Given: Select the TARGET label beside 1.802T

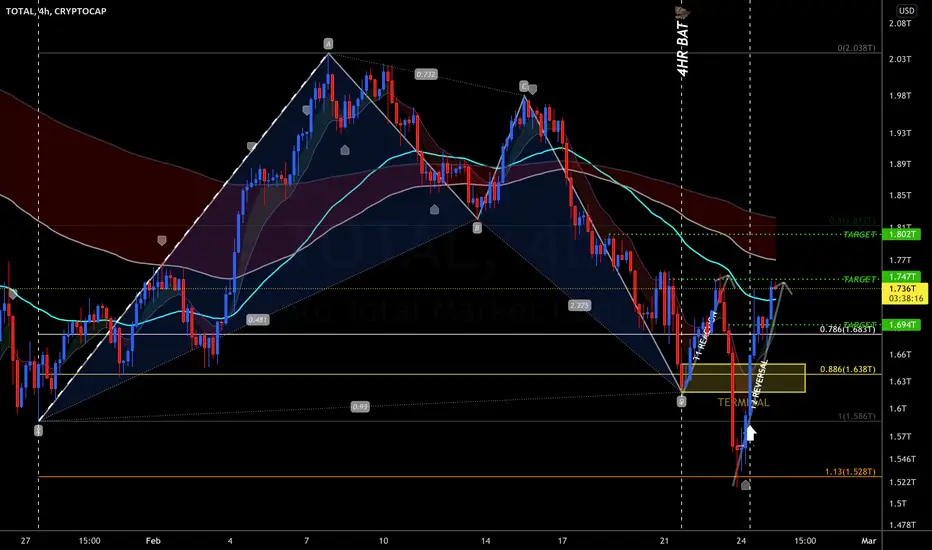Looking at the screenshot, I should point(859,234).
